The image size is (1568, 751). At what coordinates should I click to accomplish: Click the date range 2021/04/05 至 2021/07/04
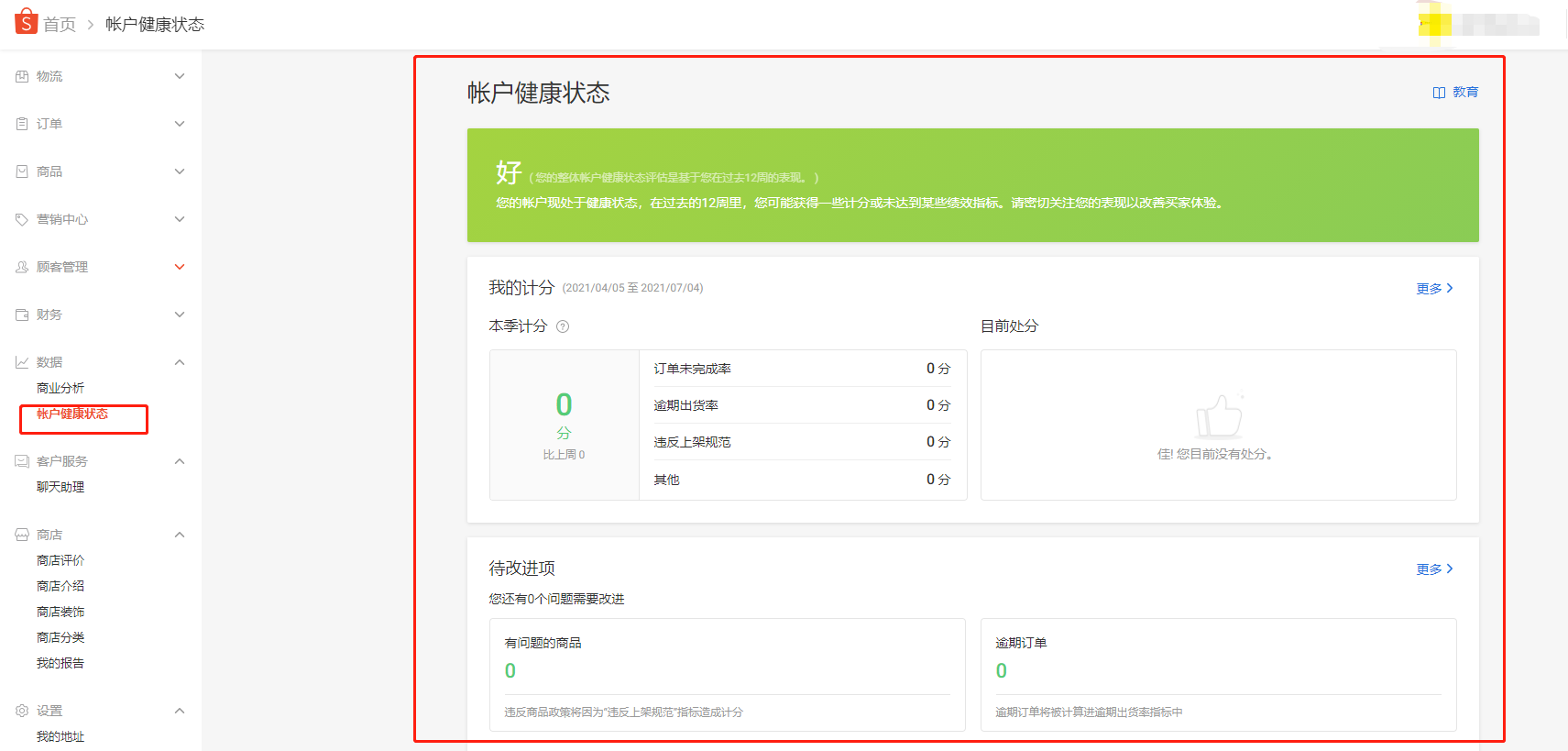pyautogui.click(x=633, y=288)
